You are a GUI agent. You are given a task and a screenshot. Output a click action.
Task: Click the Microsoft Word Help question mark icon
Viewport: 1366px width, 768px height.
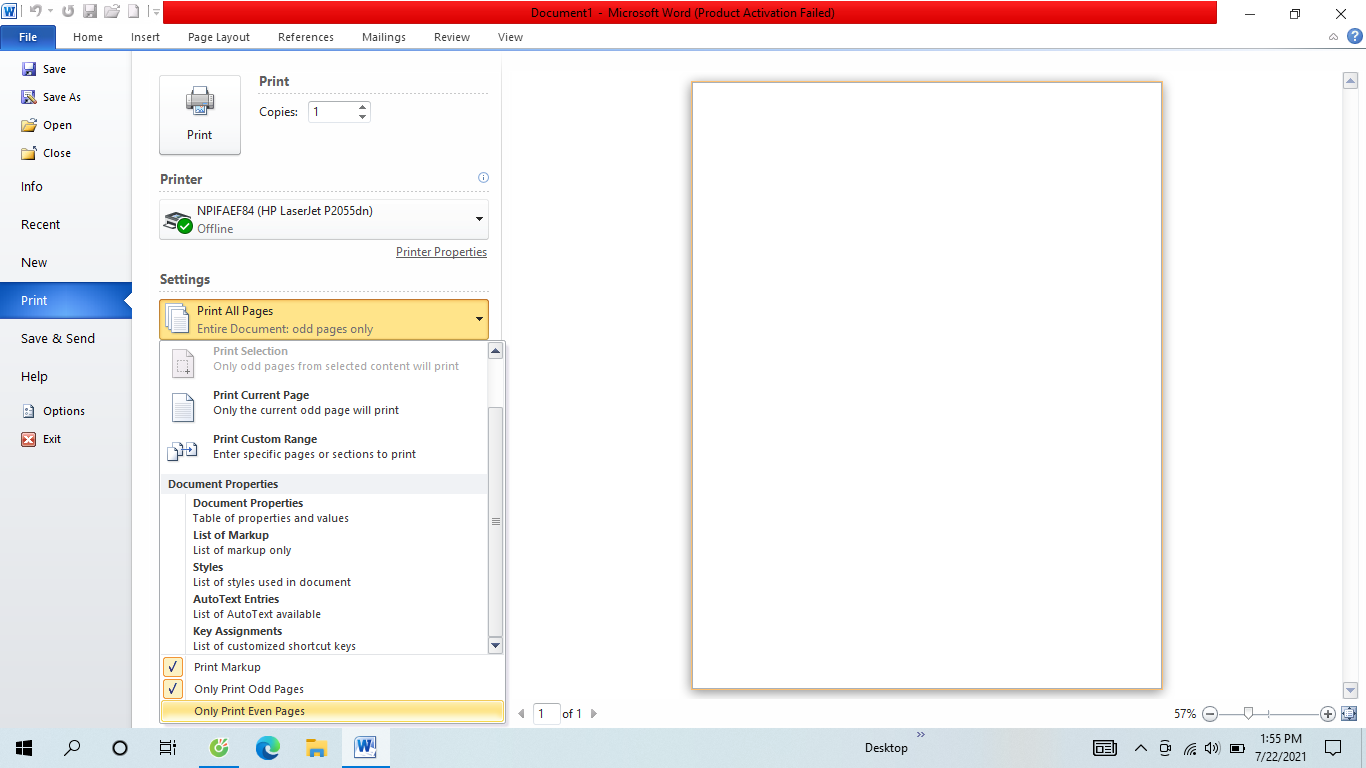click(1355, 36)
